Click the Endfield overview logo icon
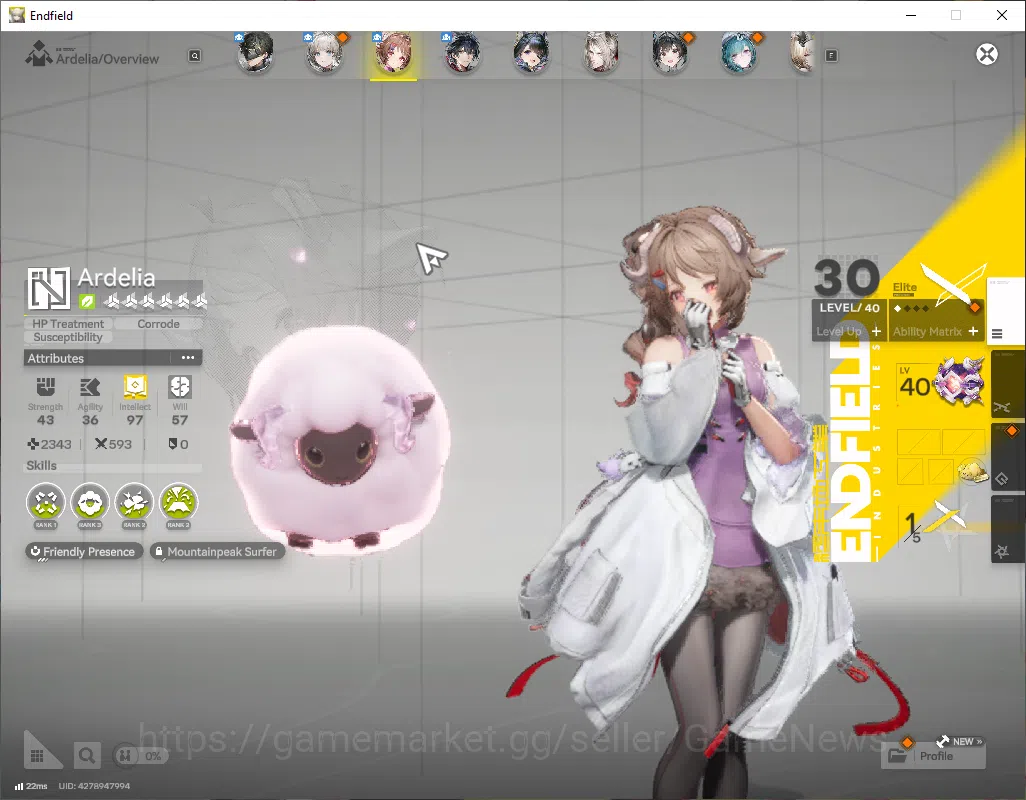Screen dimensions: 1026x800 pyautogui.click(x=39, y=53)
